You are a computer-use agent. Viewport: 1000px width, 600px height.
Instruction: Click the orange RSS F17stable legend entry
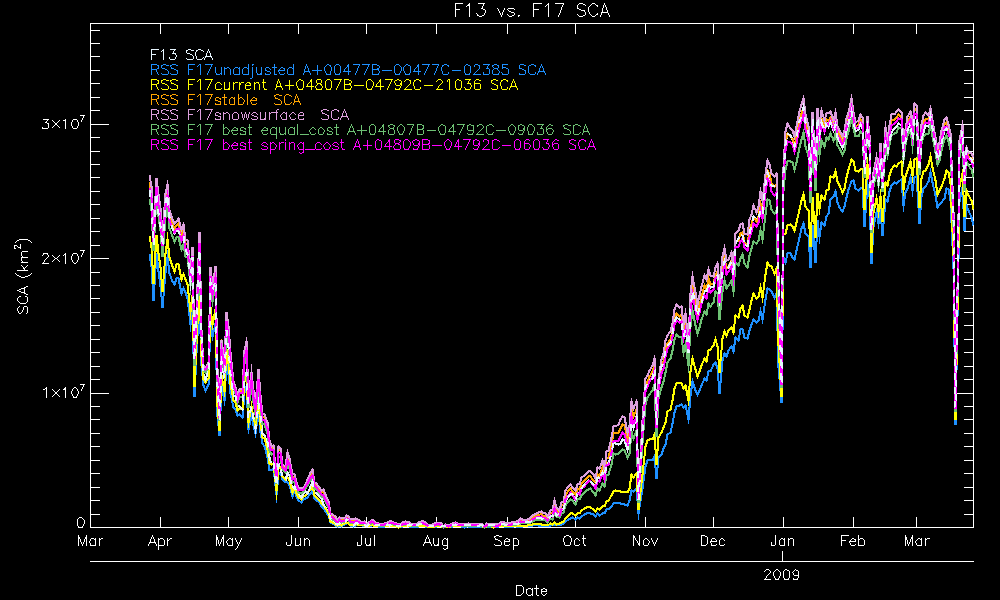coord(225,100)
